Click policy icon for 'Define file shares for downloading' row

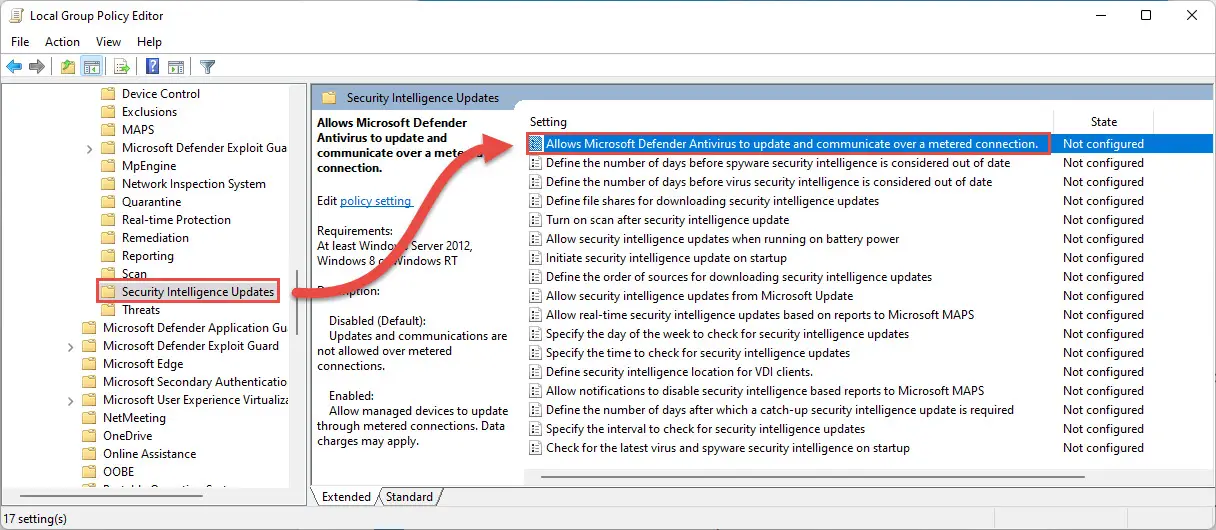(x=536, y=201)
